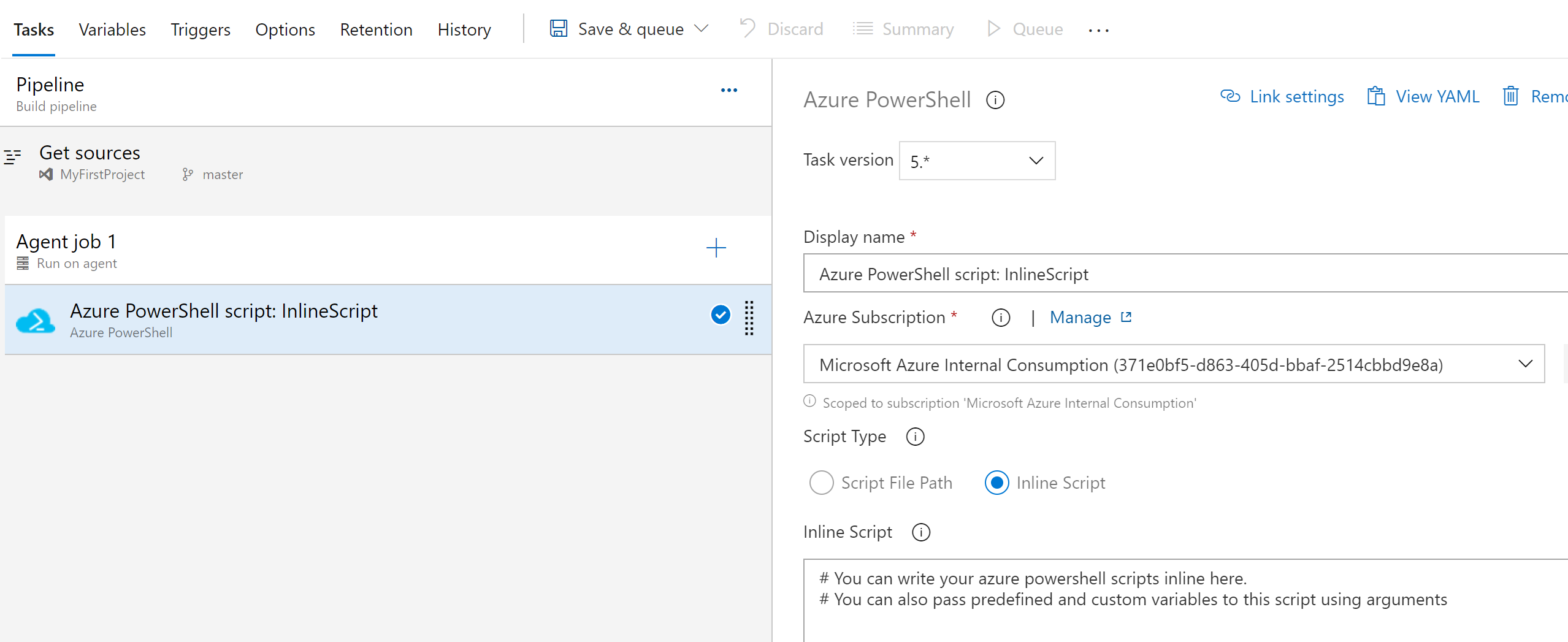Click the Inline Script info icon
Image resolution: width=1568 pixels, height=642 pixels.
[920, 532]
